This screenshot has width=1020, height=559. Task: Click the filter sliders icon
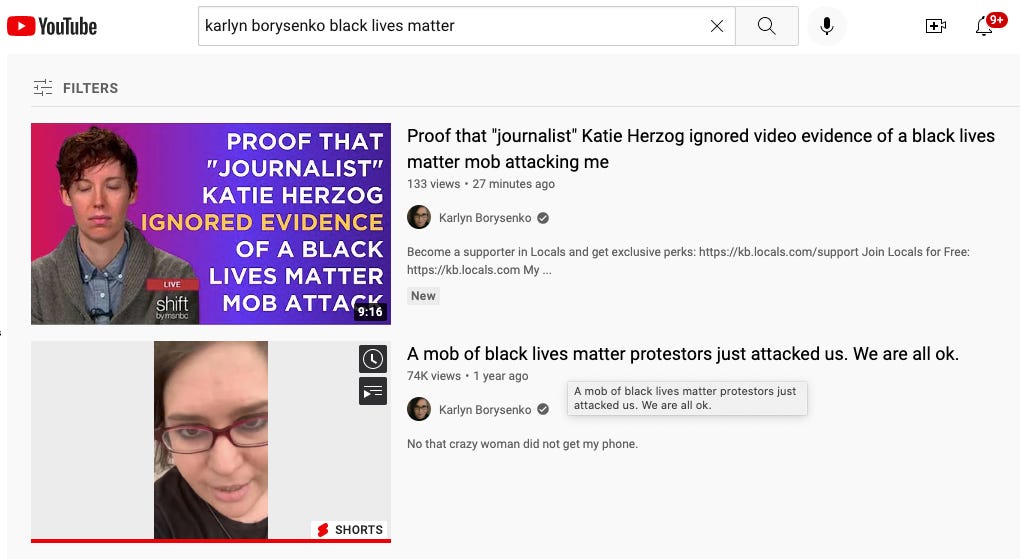(43, 88)
